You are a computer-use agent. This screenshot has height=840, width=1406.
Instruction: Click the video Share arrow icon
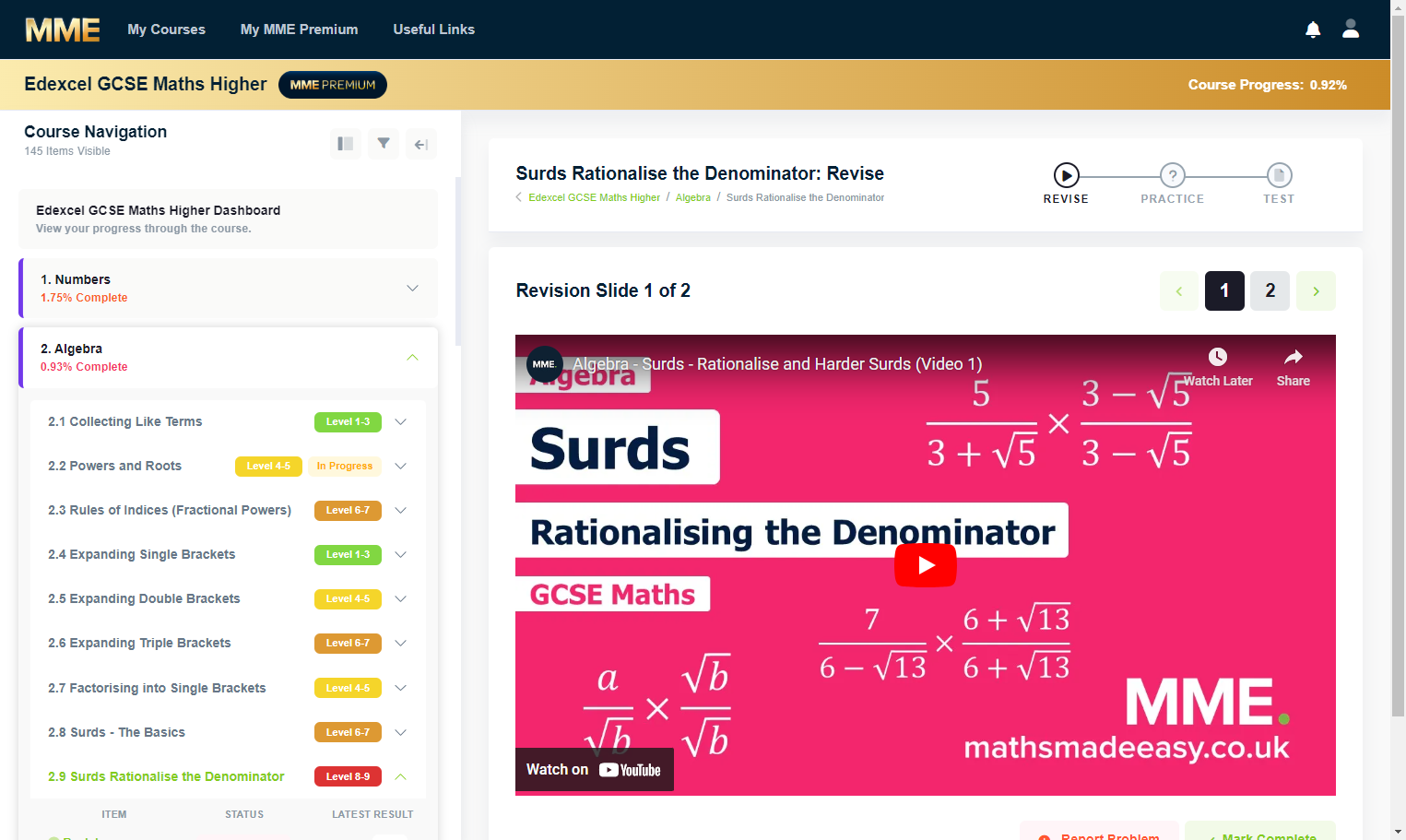pos(1294,357)
